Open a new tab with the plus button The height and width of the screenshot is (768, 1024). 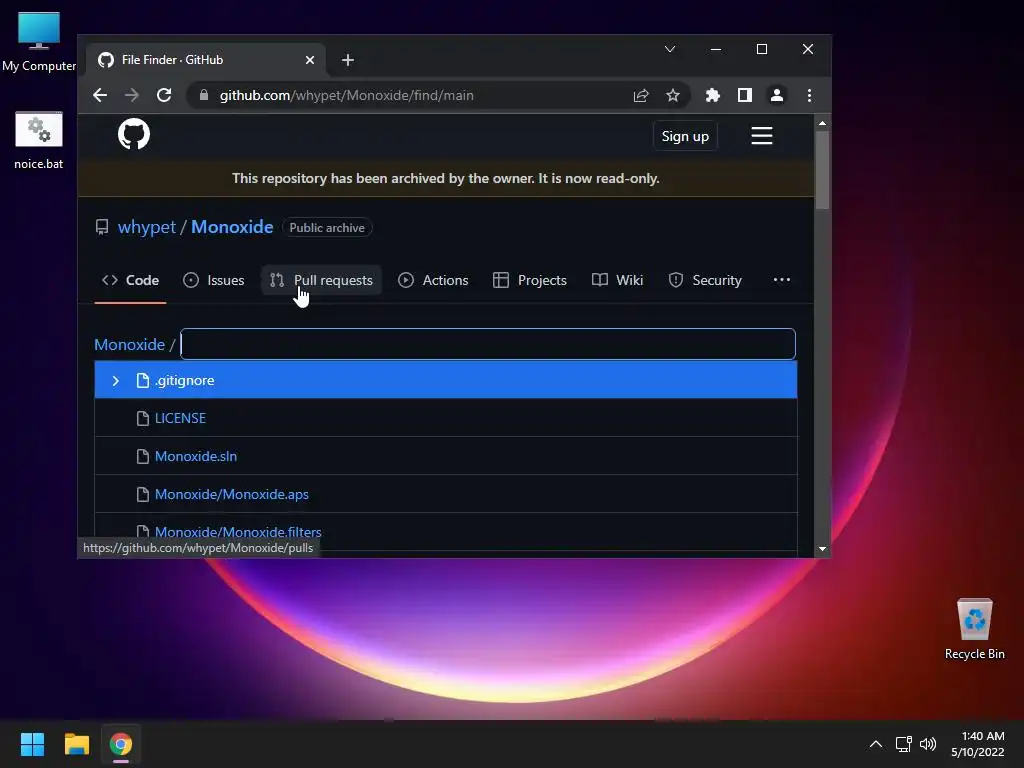(347, 60)
